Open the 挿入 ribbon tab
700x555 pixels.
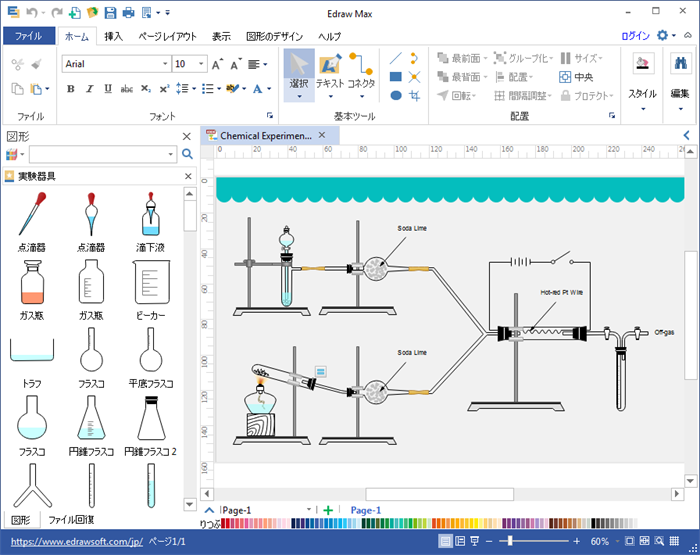[114, 36]
